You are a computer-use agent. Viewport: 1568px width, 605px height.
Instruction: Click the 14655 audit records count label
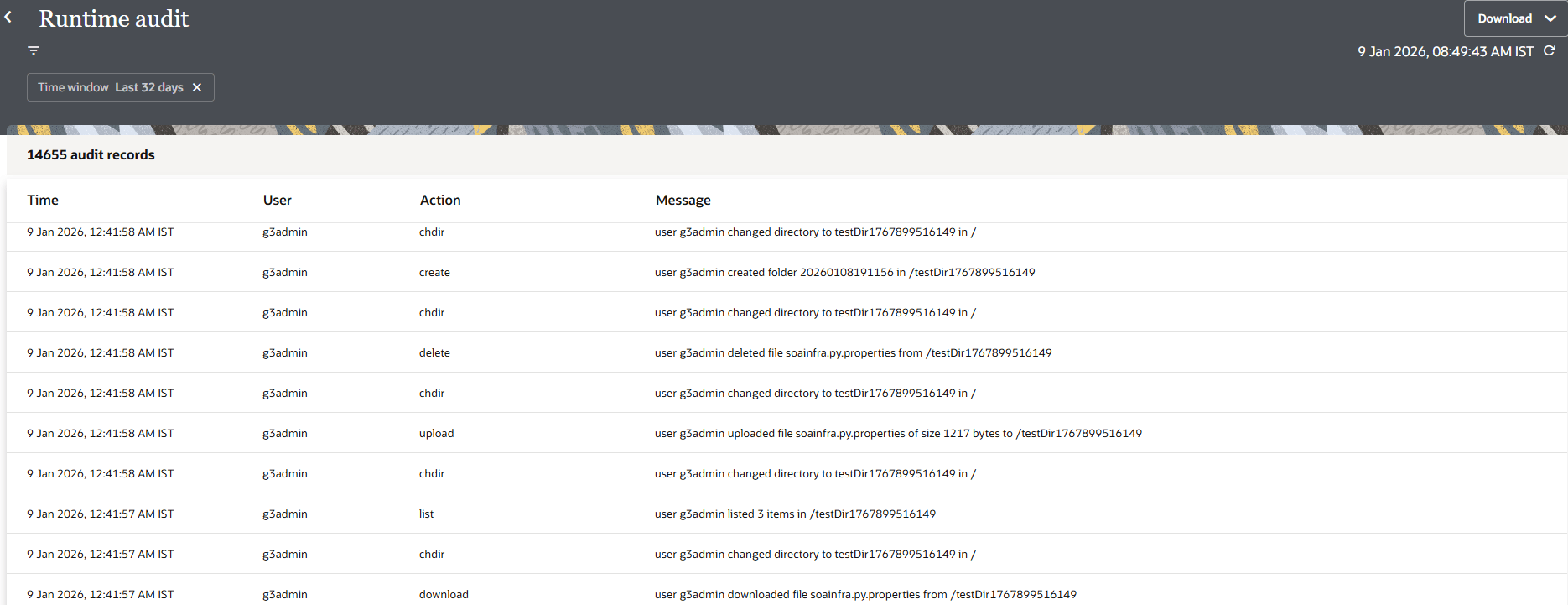point(91,154)
